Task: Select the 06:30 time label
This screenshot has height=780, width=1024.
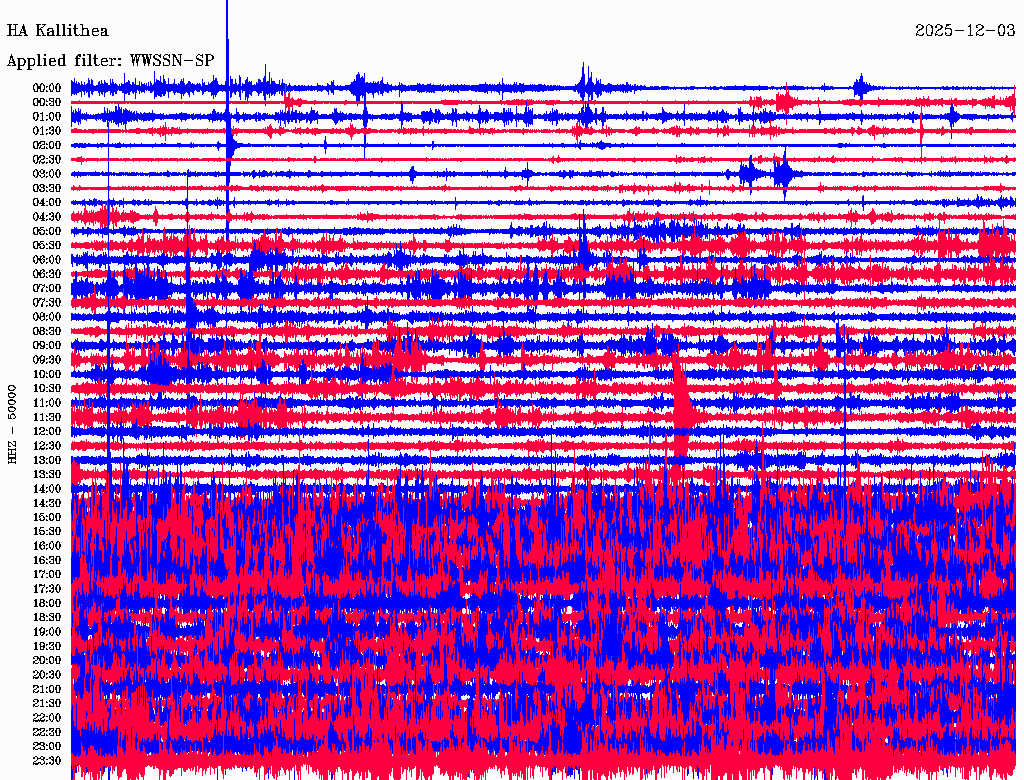Action: coord(47,274)
